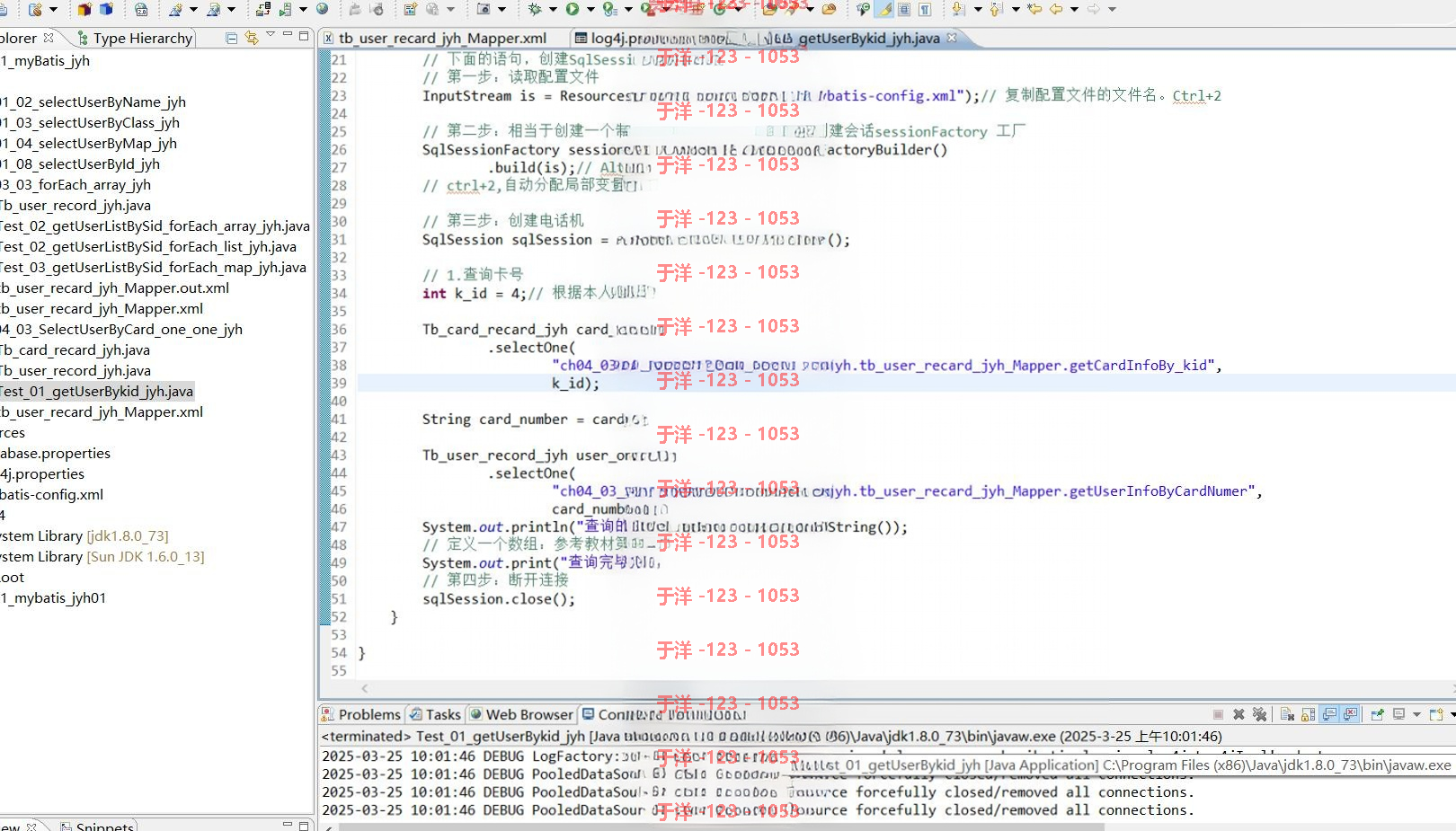The height and width of the screenshot is (831, 1456).
Task: Select 01_02_selectUserByName_jyh package in explorer
Action: [x=93, y=102]
